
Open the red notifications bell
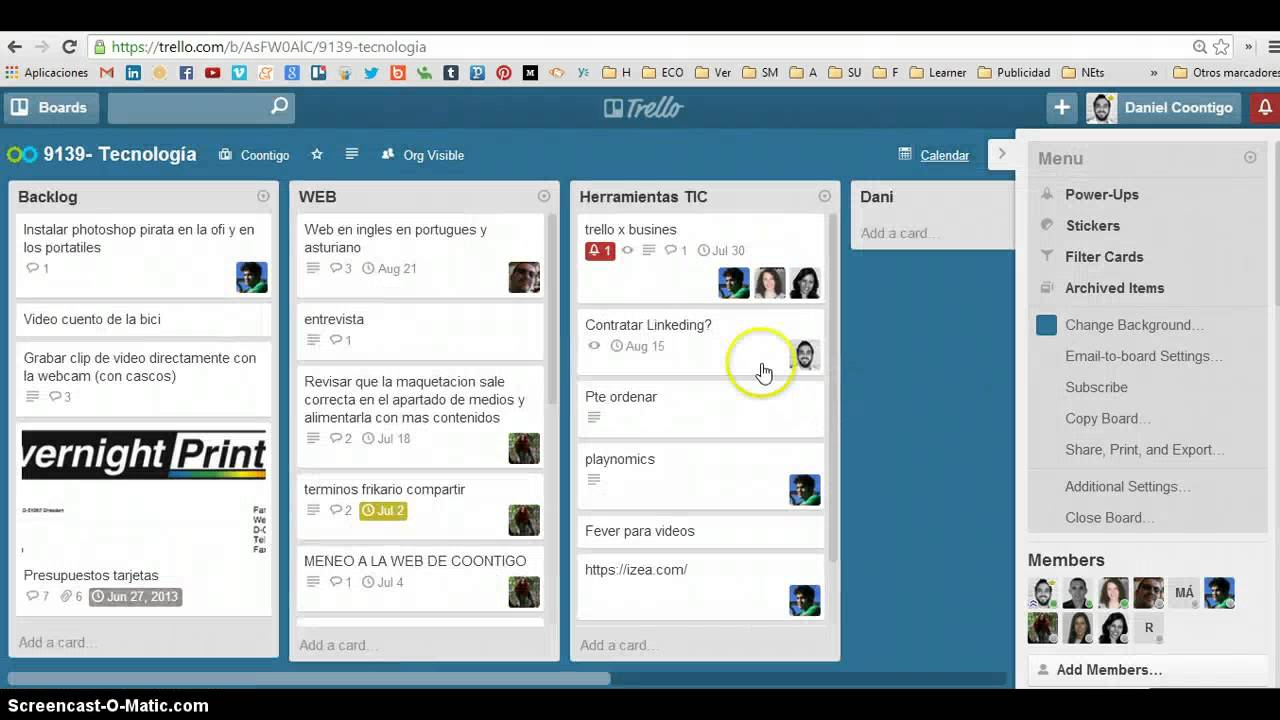tap(1265, 107)
